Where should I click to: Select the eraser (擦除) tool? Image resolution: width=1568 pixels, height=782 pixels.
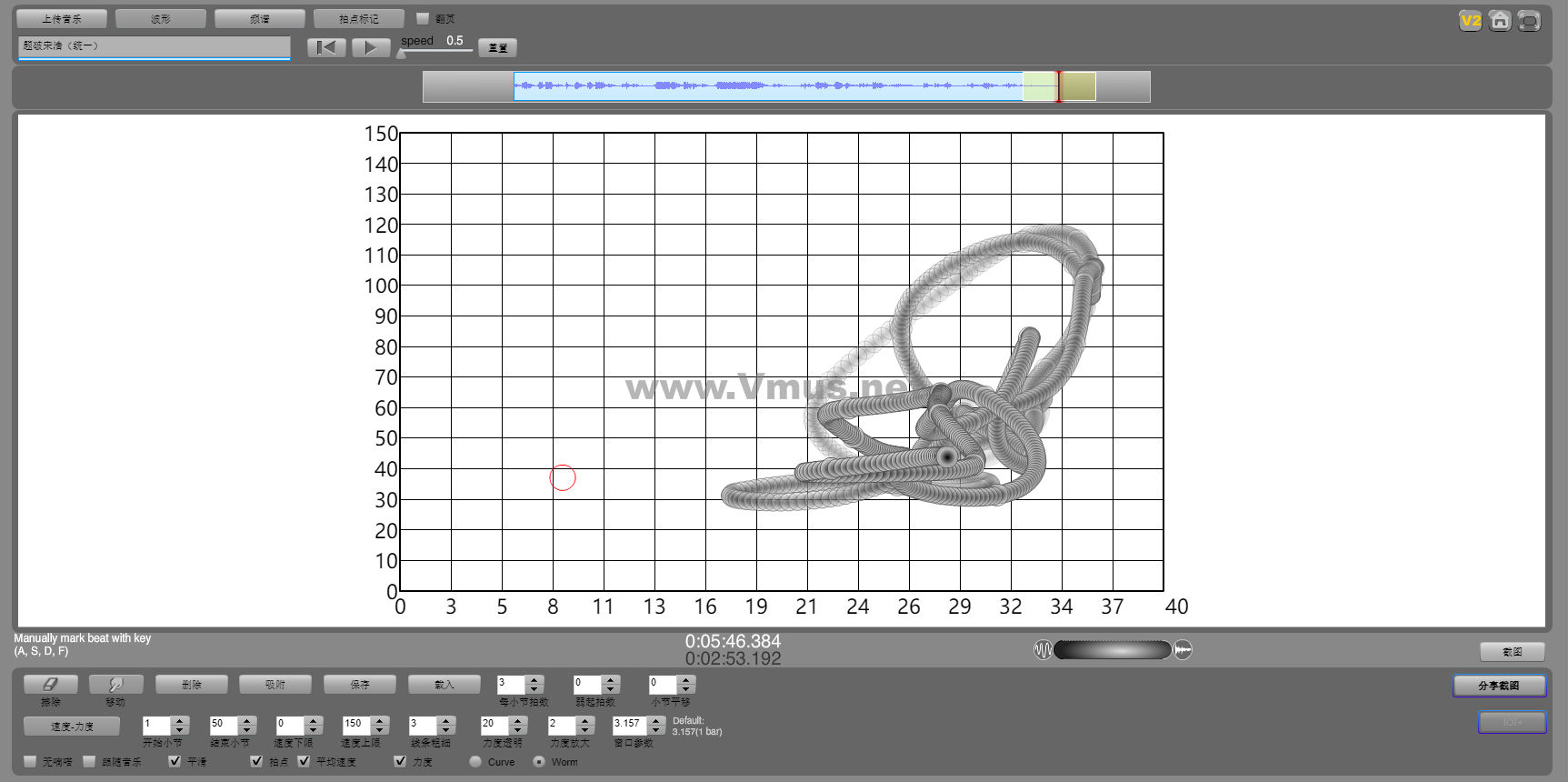click(x=50, y=684)
